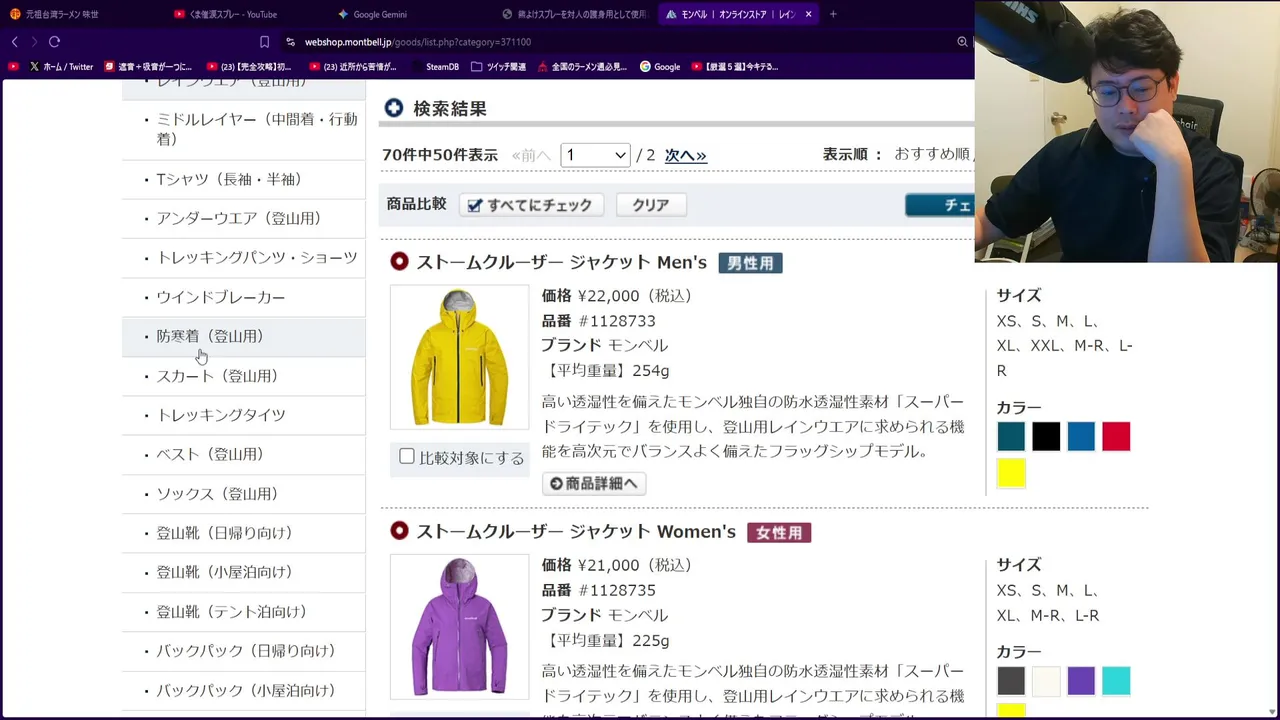Open site settings icon beside the URL
This screenshot has width=1280, height=720.
(290, 42)
